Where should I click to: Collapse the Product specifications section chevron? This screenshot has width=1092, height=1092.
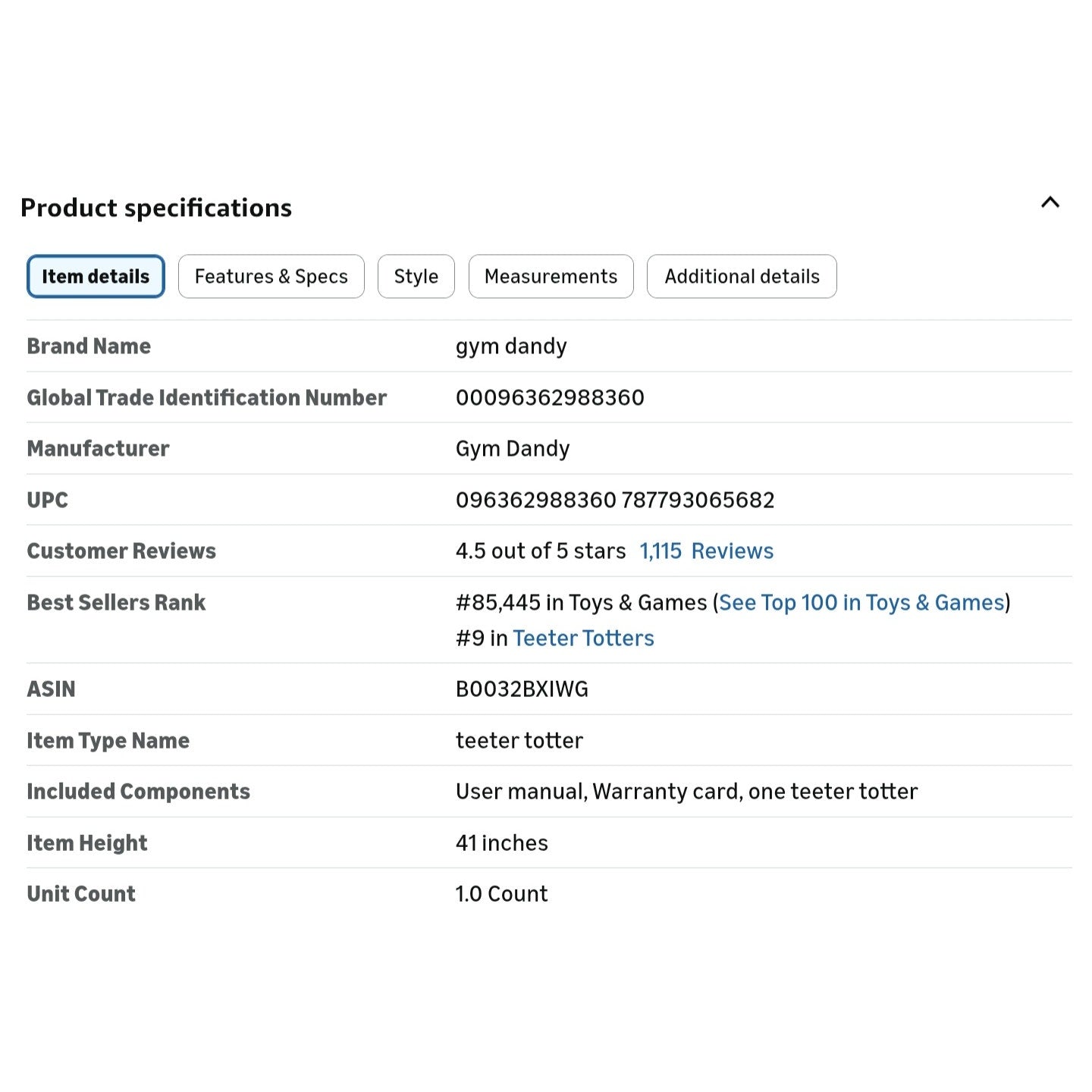point(1050,202)
